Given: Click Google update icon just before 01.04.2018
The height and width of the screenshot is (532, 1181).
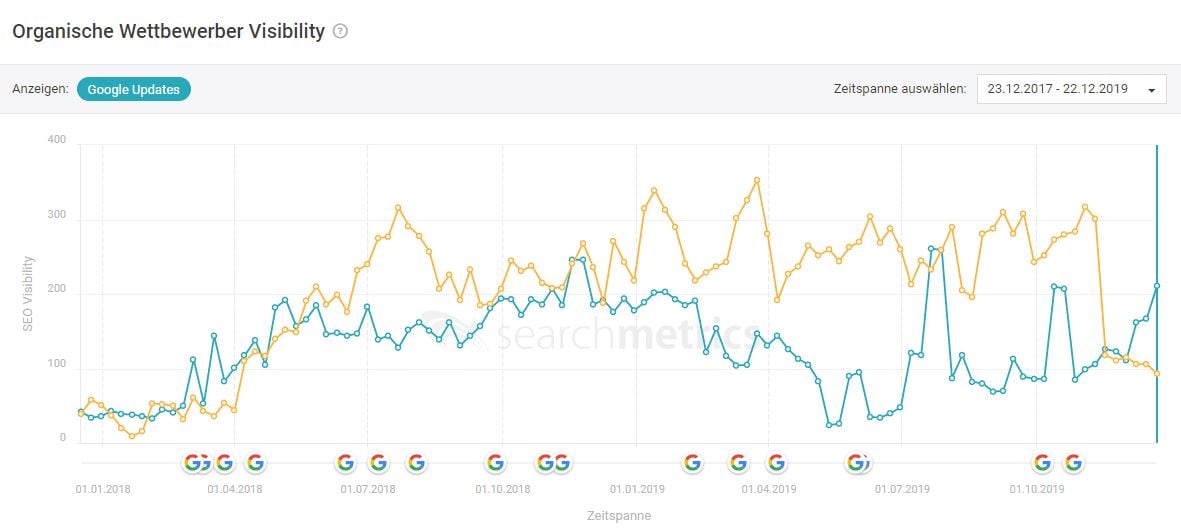Looking at the screenshot, I should pyautogui.click(x=224, y=462).
